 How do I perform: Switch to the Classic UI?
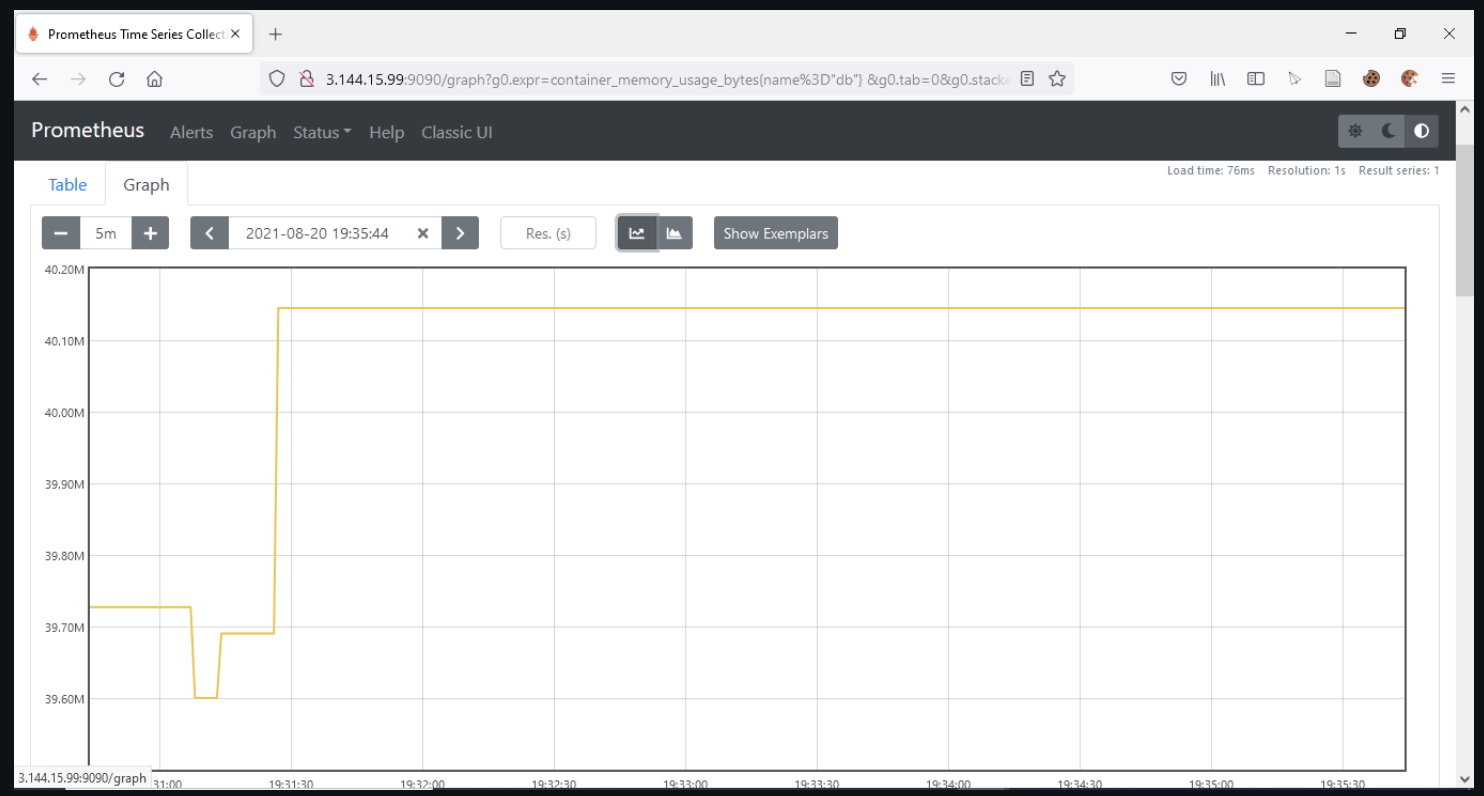pyautogui.click(x=457, y=132)
